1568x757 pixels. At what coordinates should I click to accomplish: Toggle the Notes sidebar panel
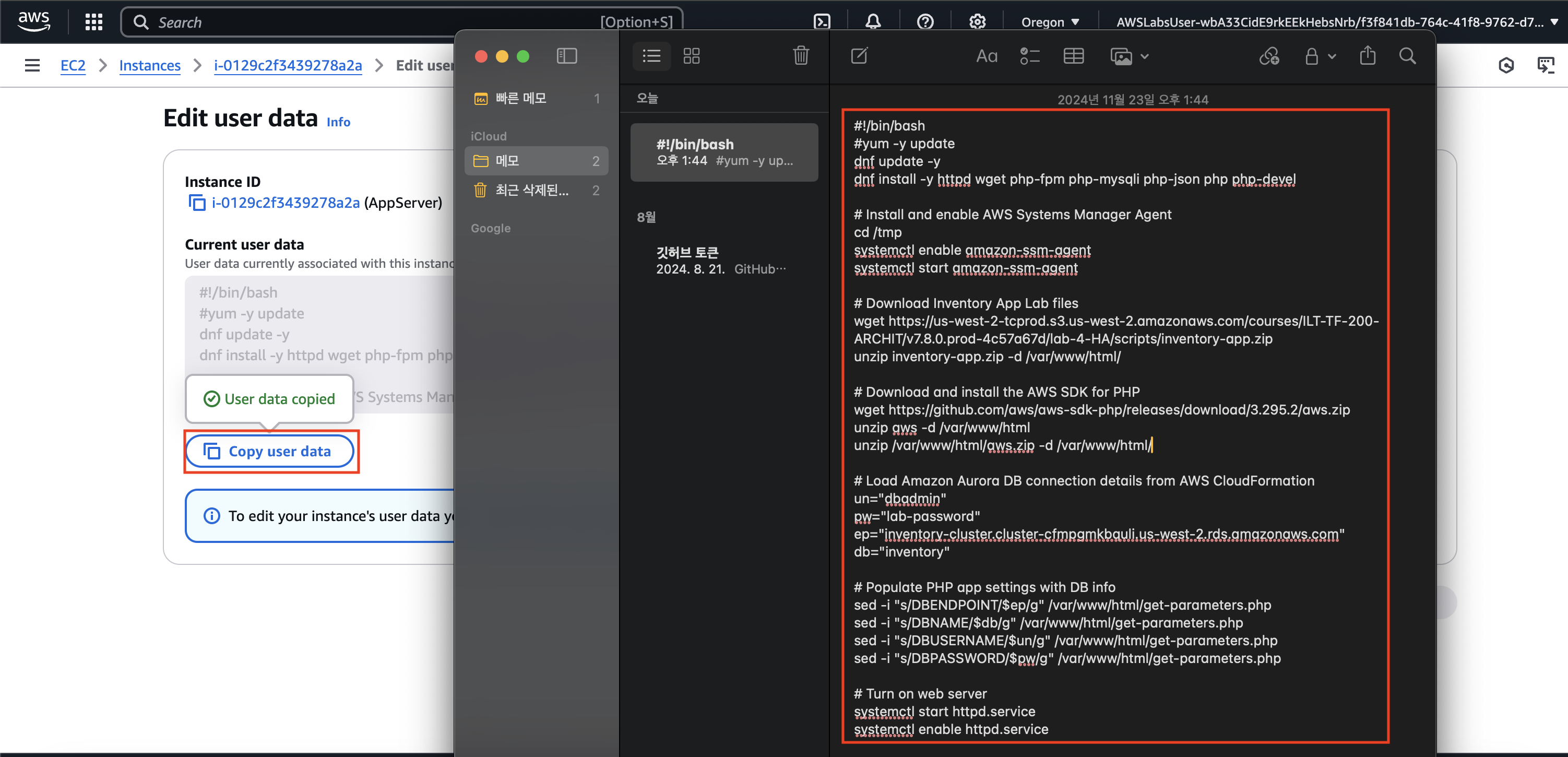[566, 56]
